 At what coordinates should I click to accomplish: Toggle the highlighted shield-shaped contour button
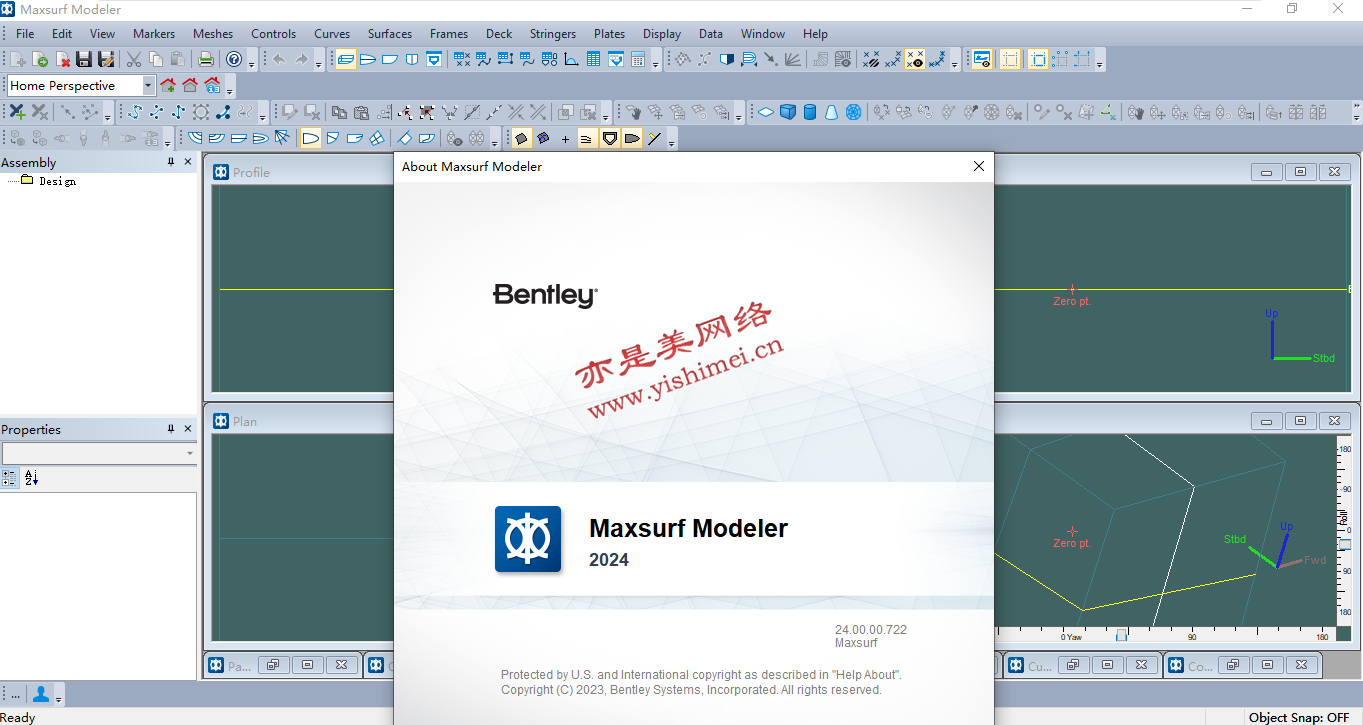pos(608,138)
